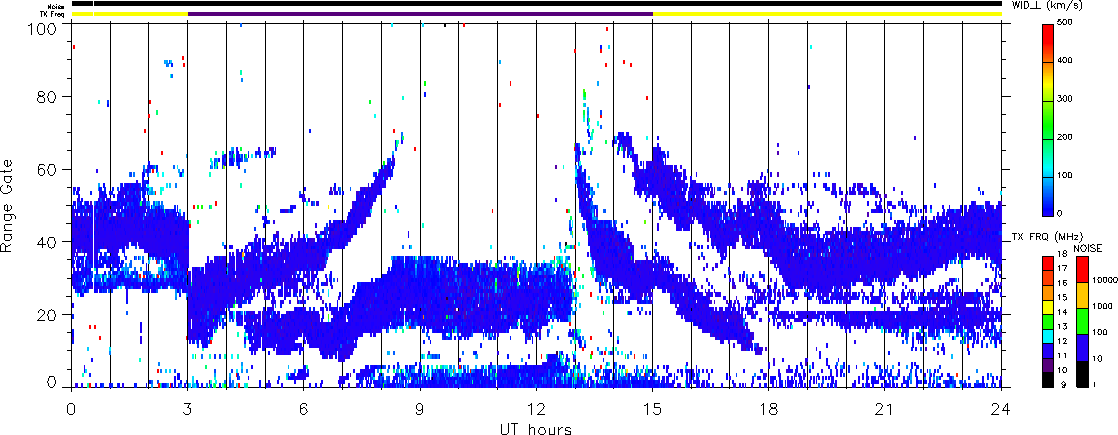This screenshot has width=1118, height=435.
Task: Click the "TX FRQ (MHz)" legend title
Action: click(x=1040, y=236)
